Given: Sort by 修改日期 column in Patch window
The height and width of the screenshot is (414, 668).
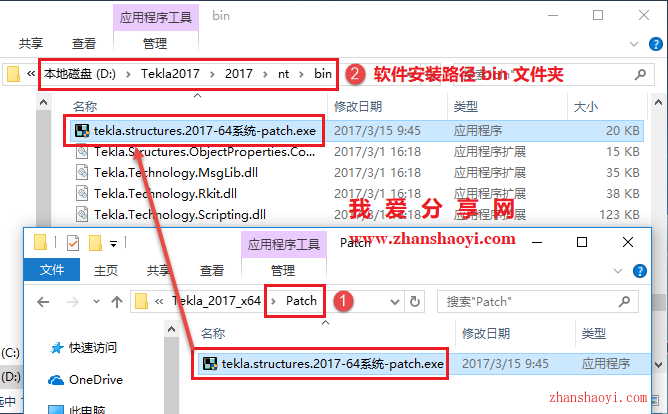Looking at the screenshot, I should (x=486, y=334).
